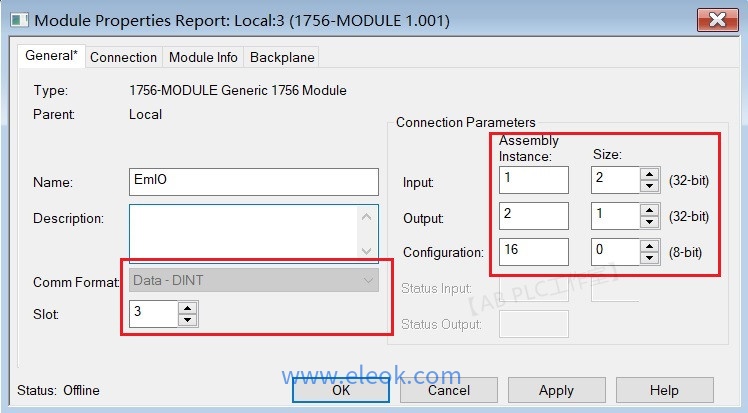Viewport: 748px width, 413px height.
Task: Click the dialog's title bar application icon
Action: coord(17,20)
